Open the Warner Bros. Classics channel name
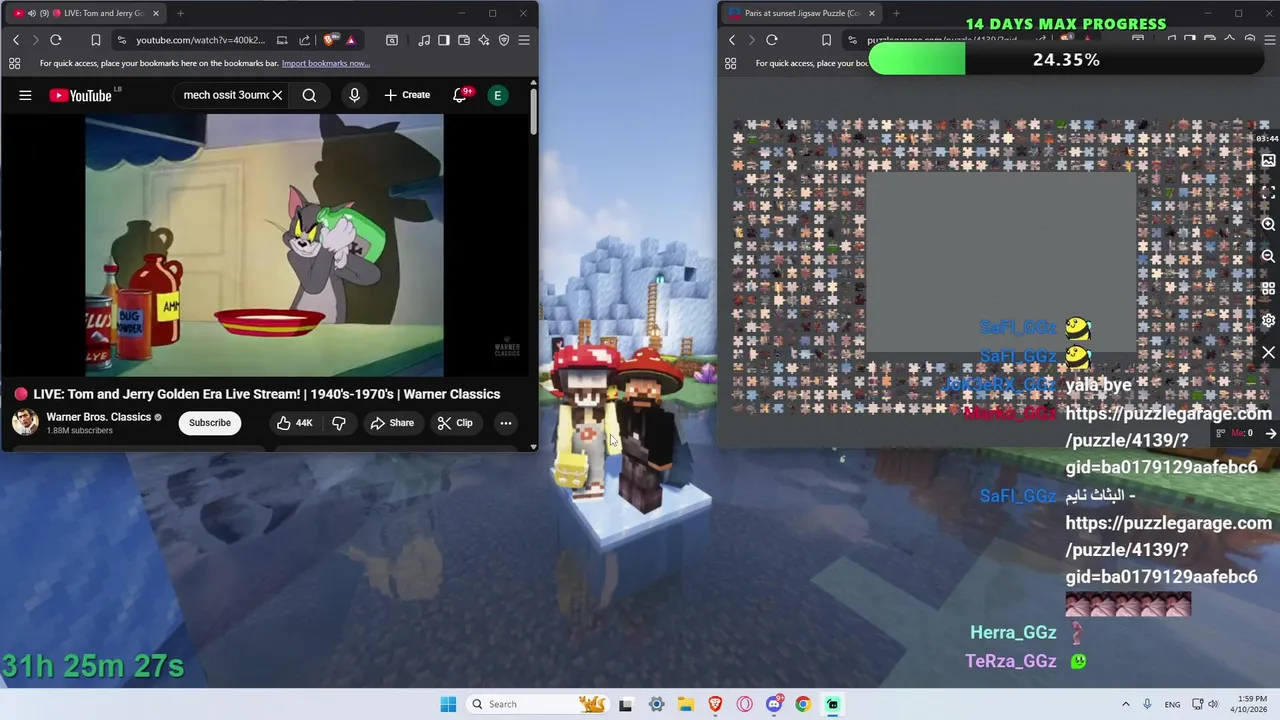This screenshot has height=720, width=1280. [x=98, y=417]
